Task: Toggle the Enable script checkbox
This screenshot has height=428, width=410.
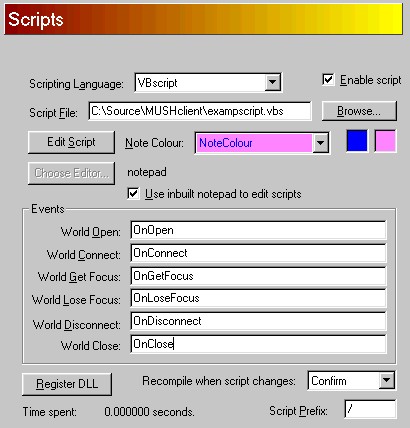Action: (328, 80)
